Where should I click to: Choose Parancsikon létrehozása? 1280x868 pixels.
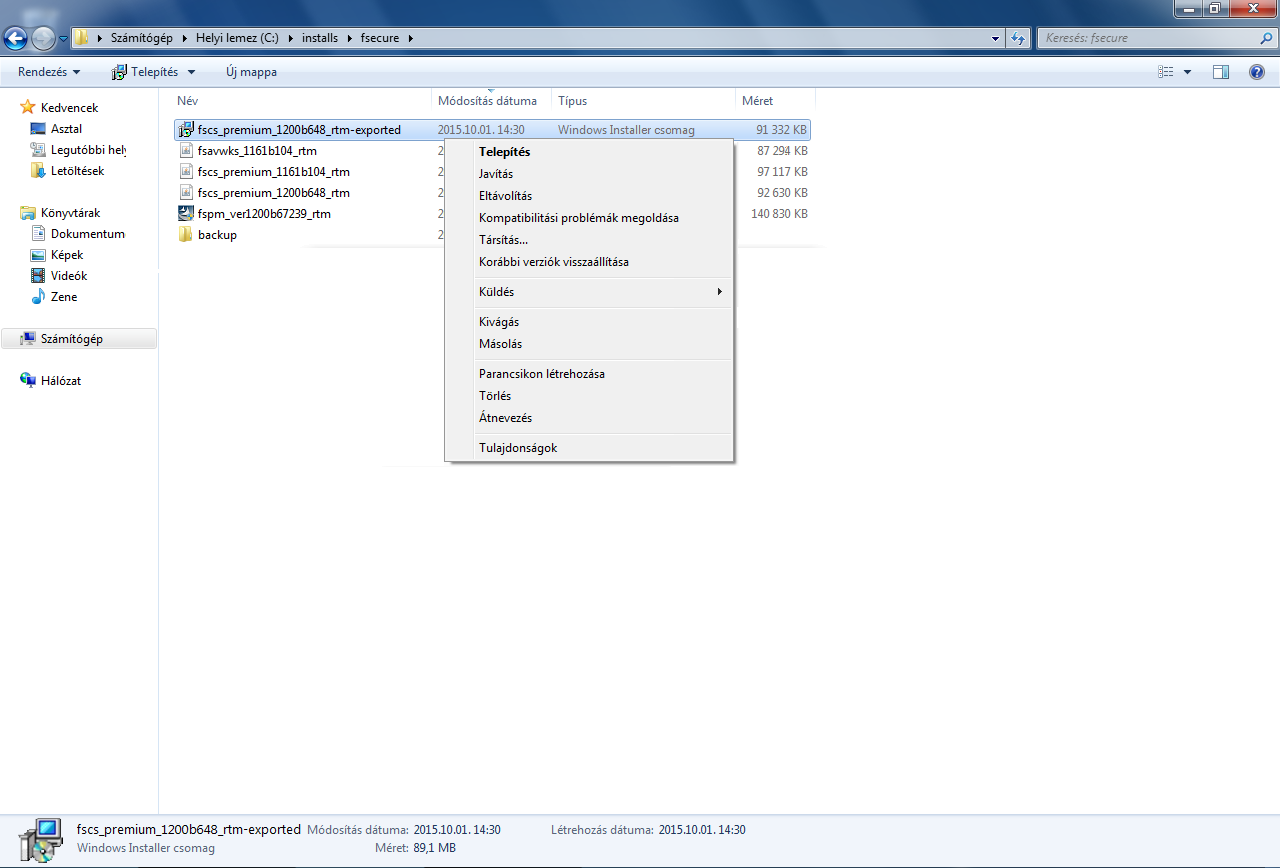pyautogui.click(x=589, y=374)
